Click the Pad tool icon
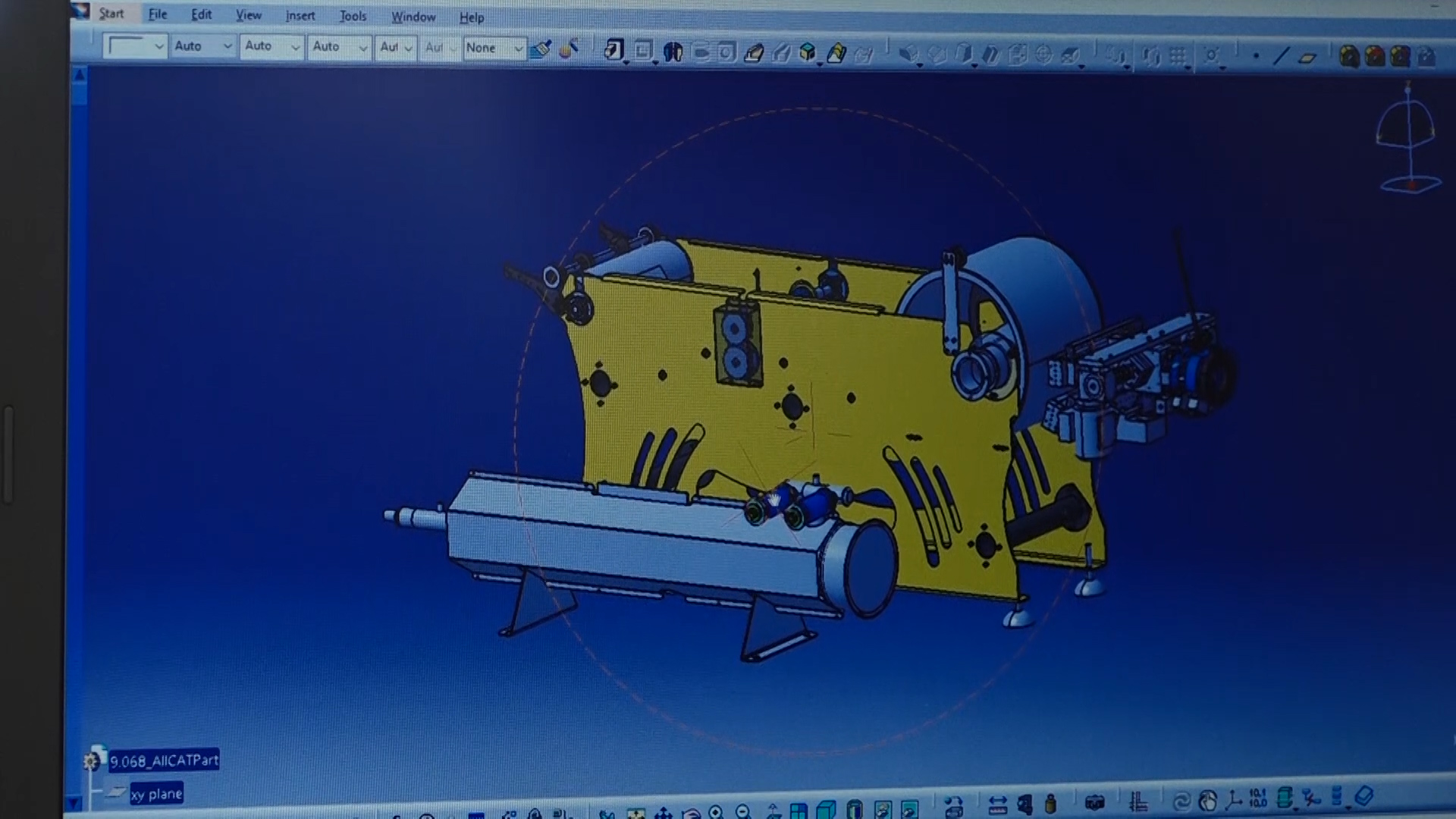The height and width of the screenshot is (819, 1456). (613, 51)
